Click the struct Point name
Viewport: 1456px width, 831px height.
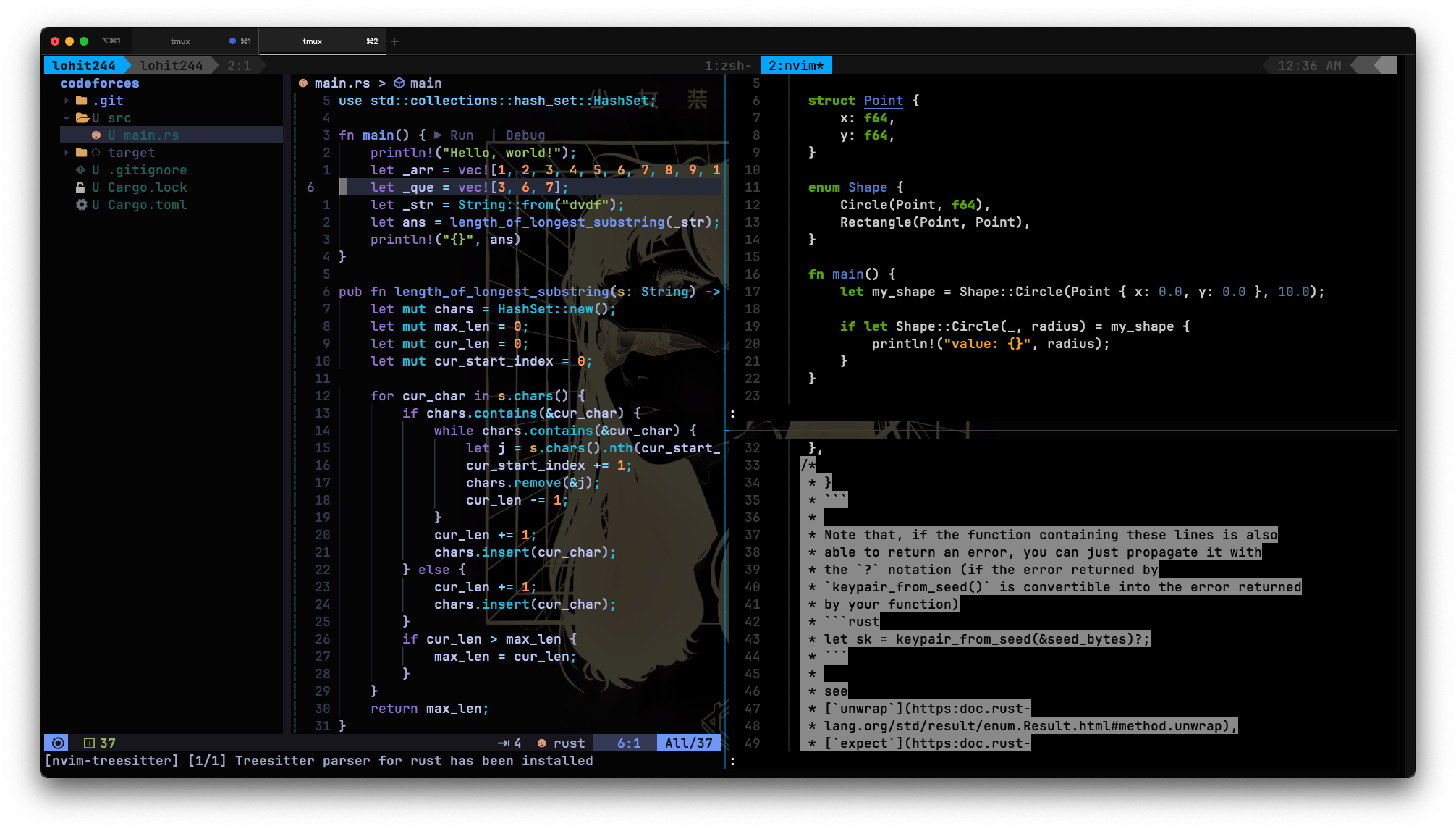click(x=883, y=101)
